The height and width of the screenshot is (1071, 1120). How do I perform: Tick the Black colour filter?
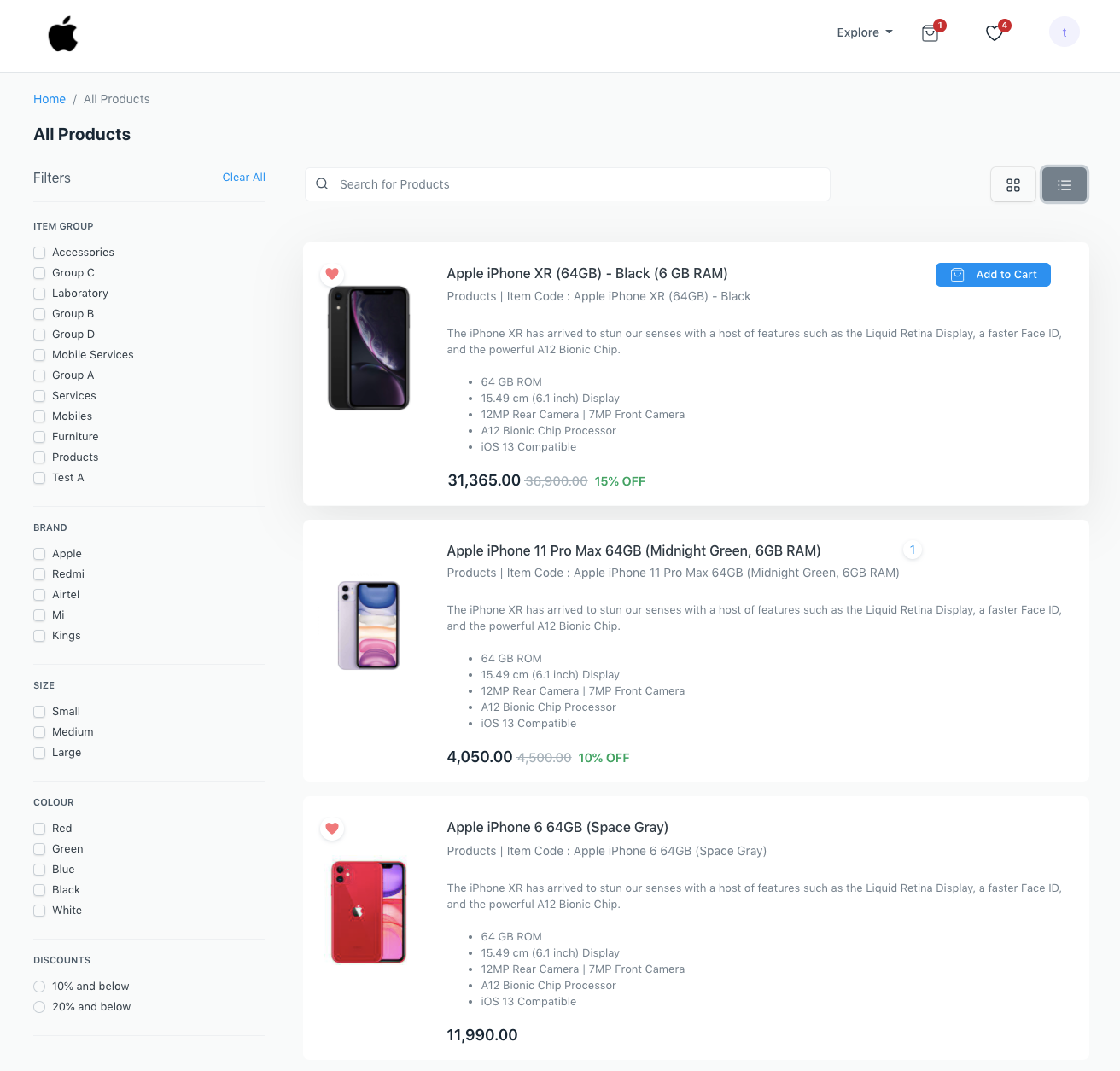pos(39,890)
